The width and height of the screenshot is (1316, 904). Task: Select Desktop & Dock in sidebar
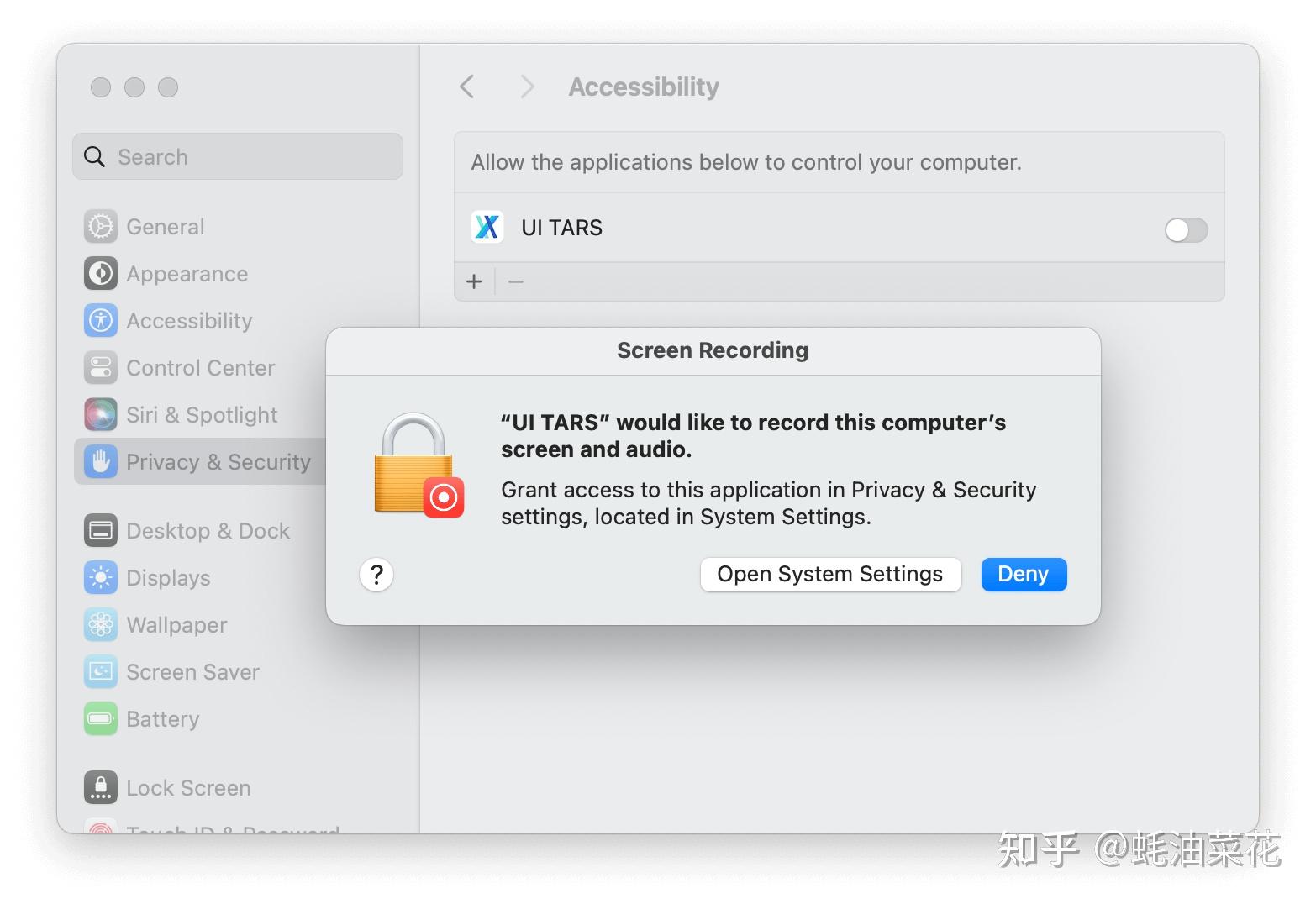coord(208,531)
